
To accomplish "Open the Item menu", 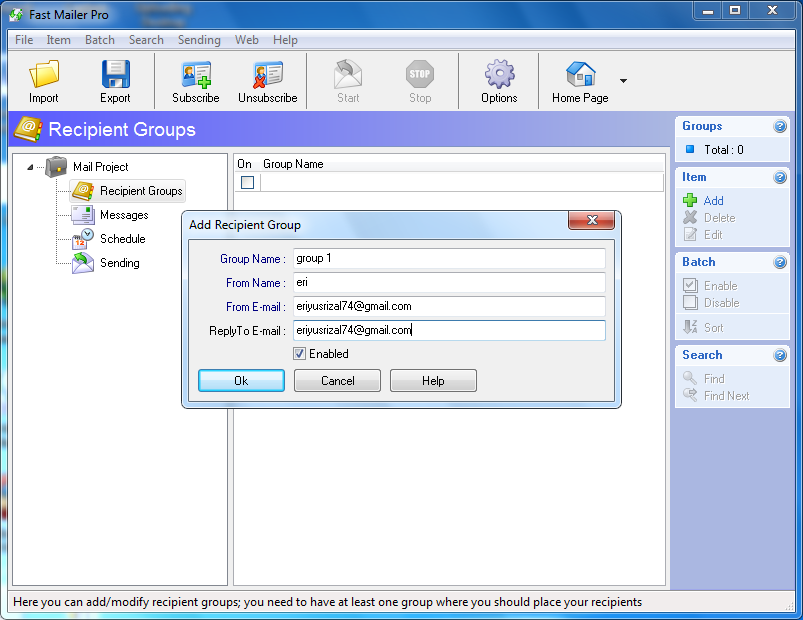I will tap(58, 39).
